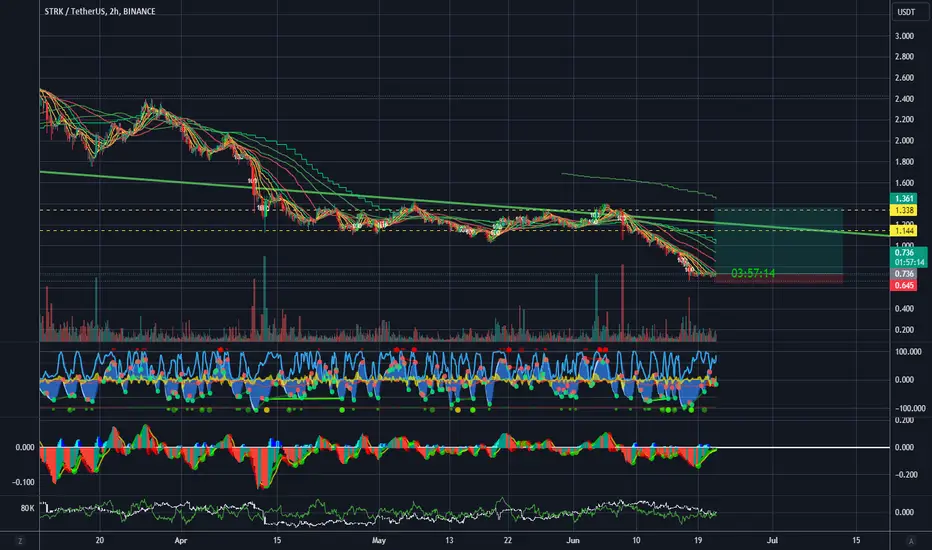Click the 100.000 oscillator axis label
This screenshot has height=550, width=932.
click(x=908, y=352)
